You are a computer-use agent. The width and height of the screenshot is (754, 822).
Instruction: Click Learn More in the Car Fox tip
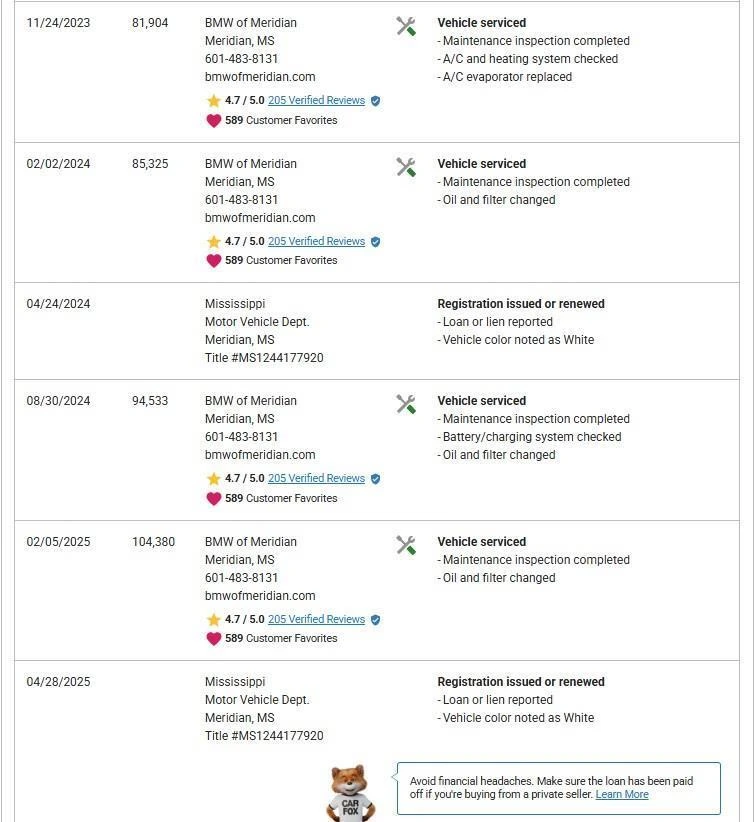point(622,795)
